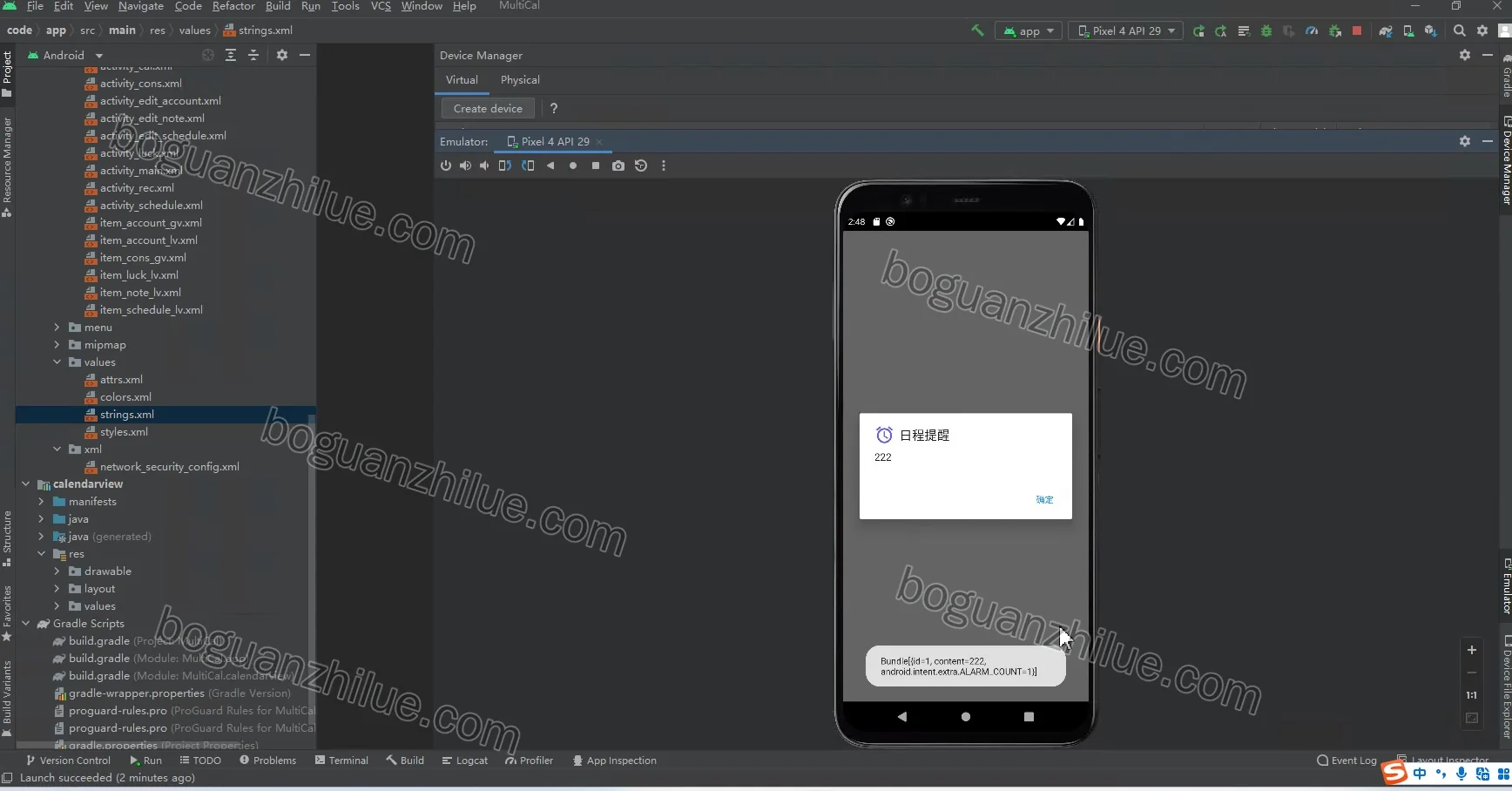Collapse the calendarview module
Viewport: 1512px width, 791px height.
pyautogui.click(x=26, y=484)
